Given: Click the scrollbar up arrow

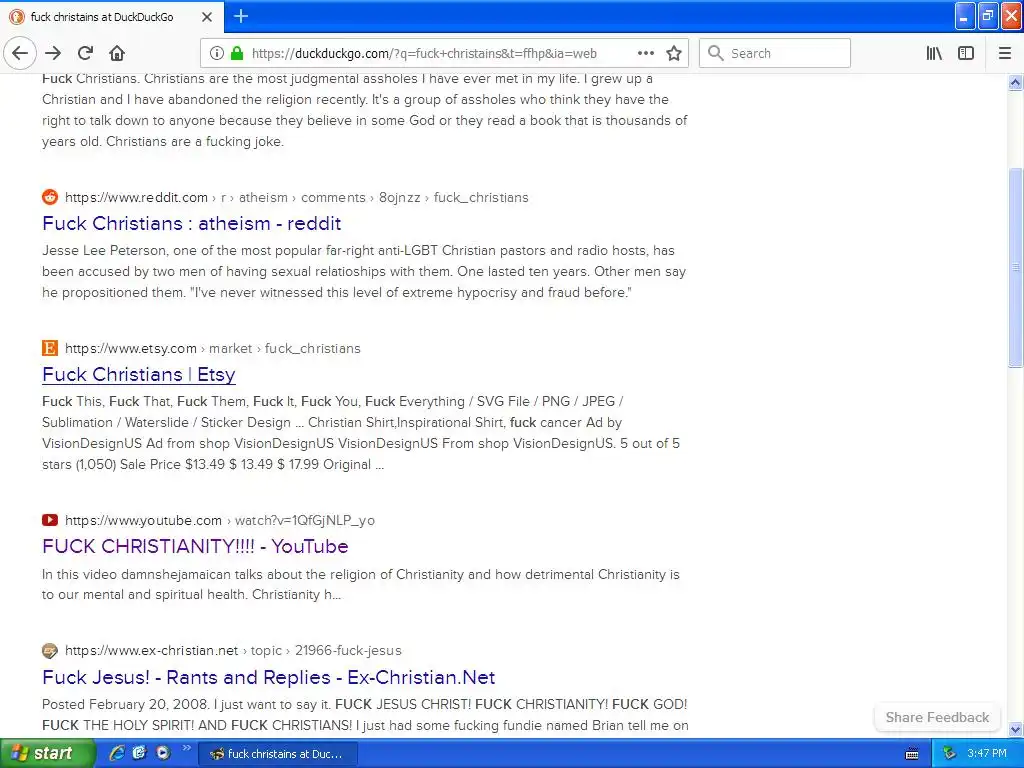Looking at the screenshot, I should [1015, 82].
